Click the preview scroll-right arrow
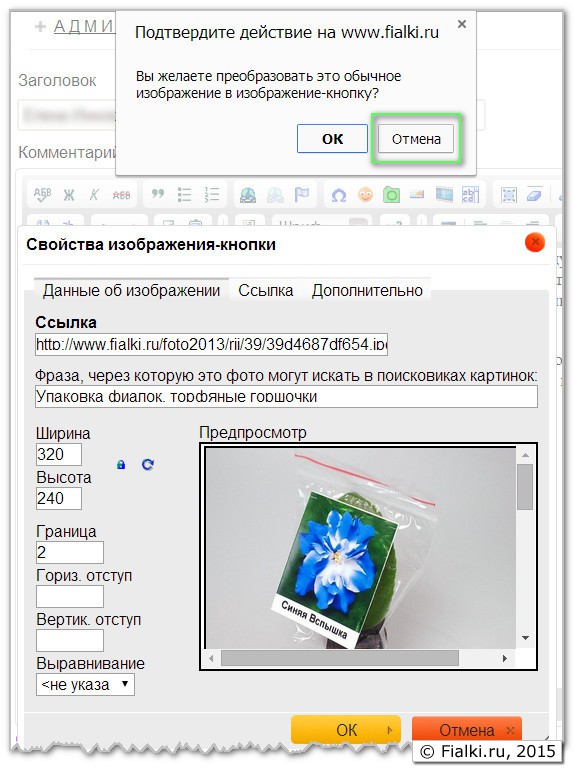 click(x=505, y=658)
